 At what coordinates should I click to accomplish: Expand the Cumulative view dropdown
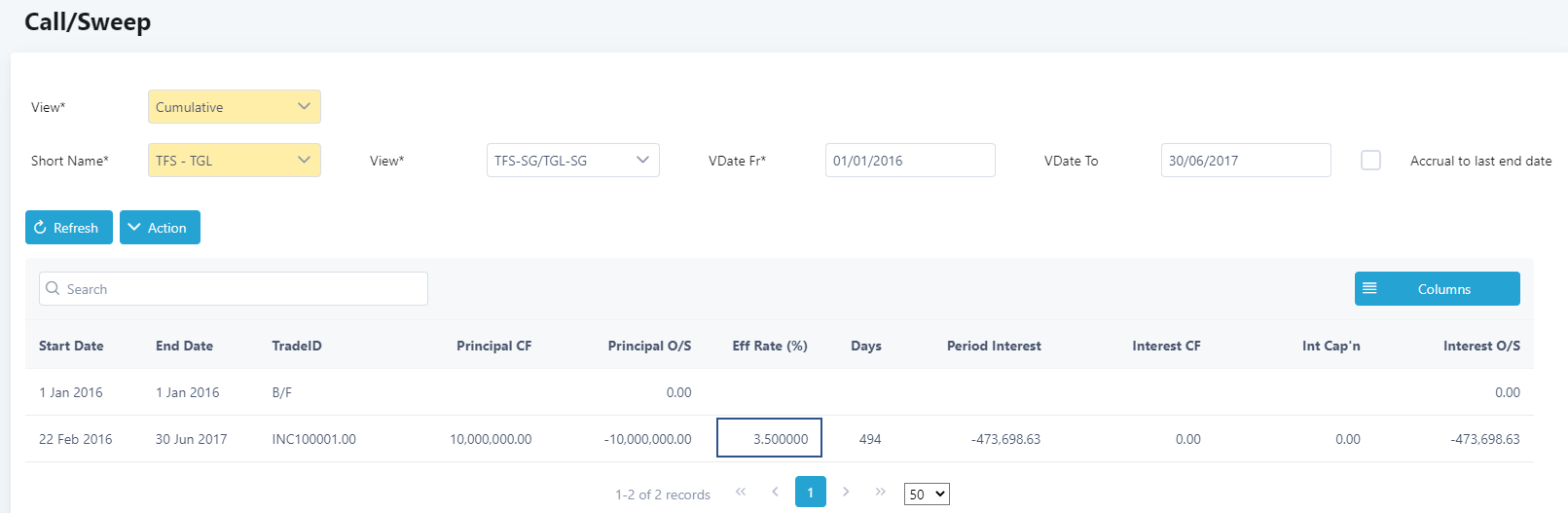coord(235,107)
